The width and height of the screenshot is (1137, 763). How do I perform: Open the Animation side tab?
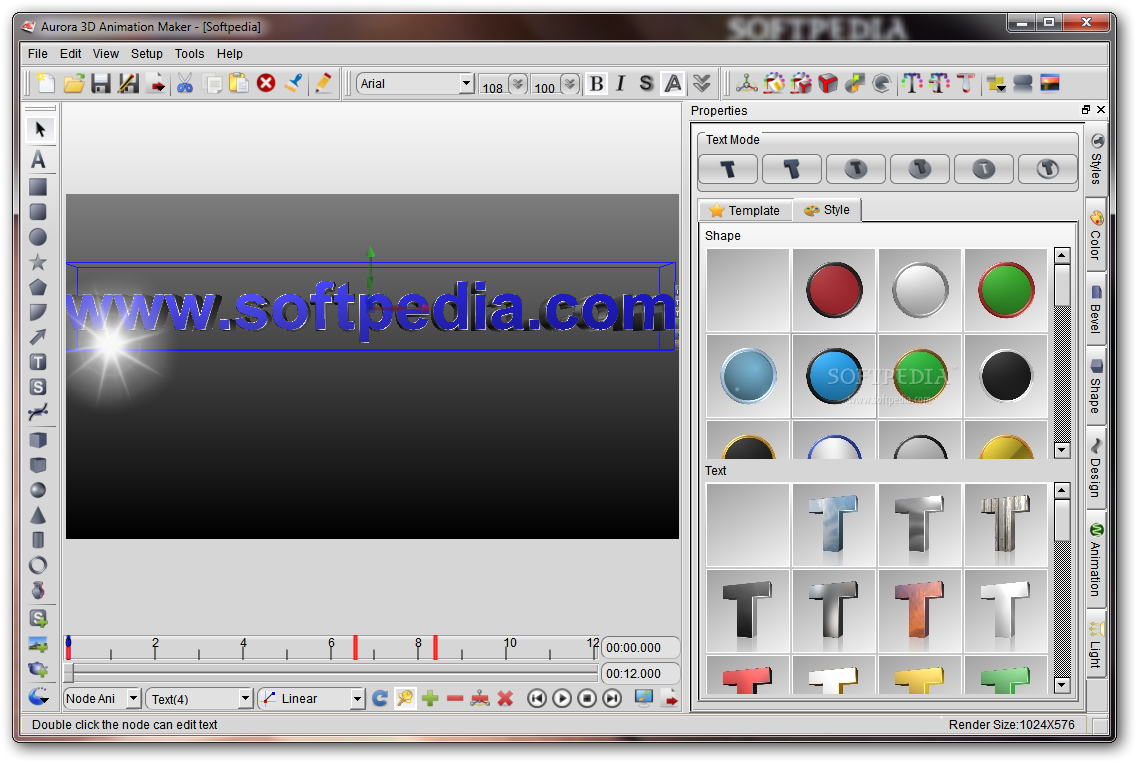tap(1096, 560)
